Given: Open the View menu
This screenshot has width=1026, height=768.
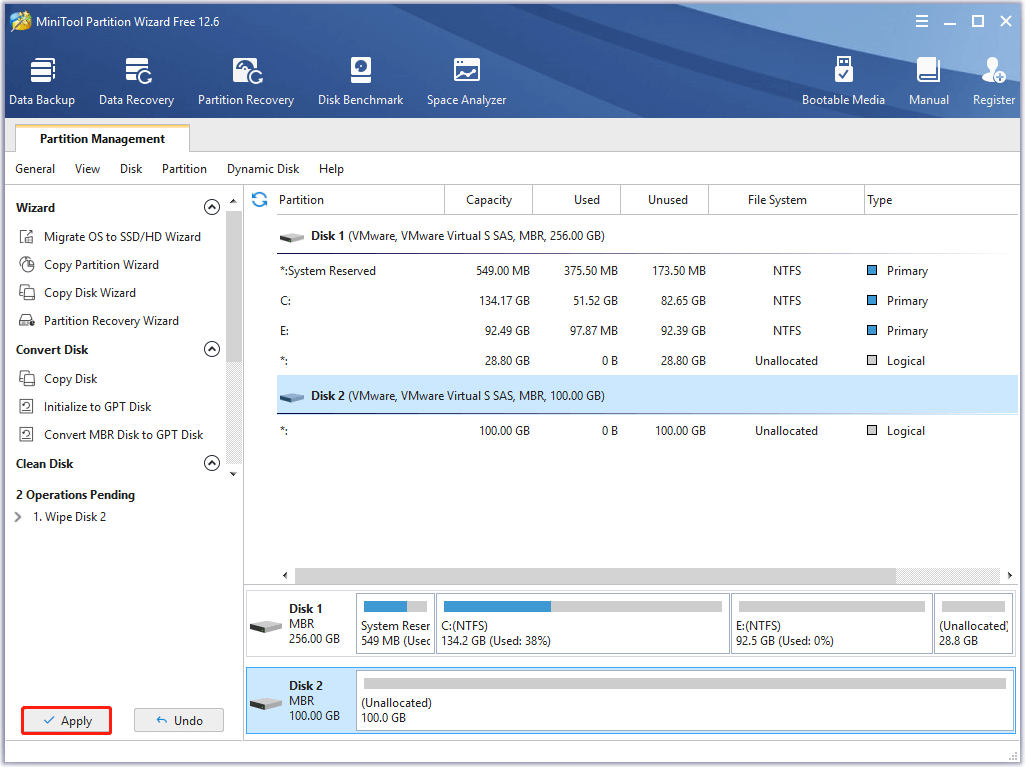Looking at the screenshot, I should click(87, 169).
